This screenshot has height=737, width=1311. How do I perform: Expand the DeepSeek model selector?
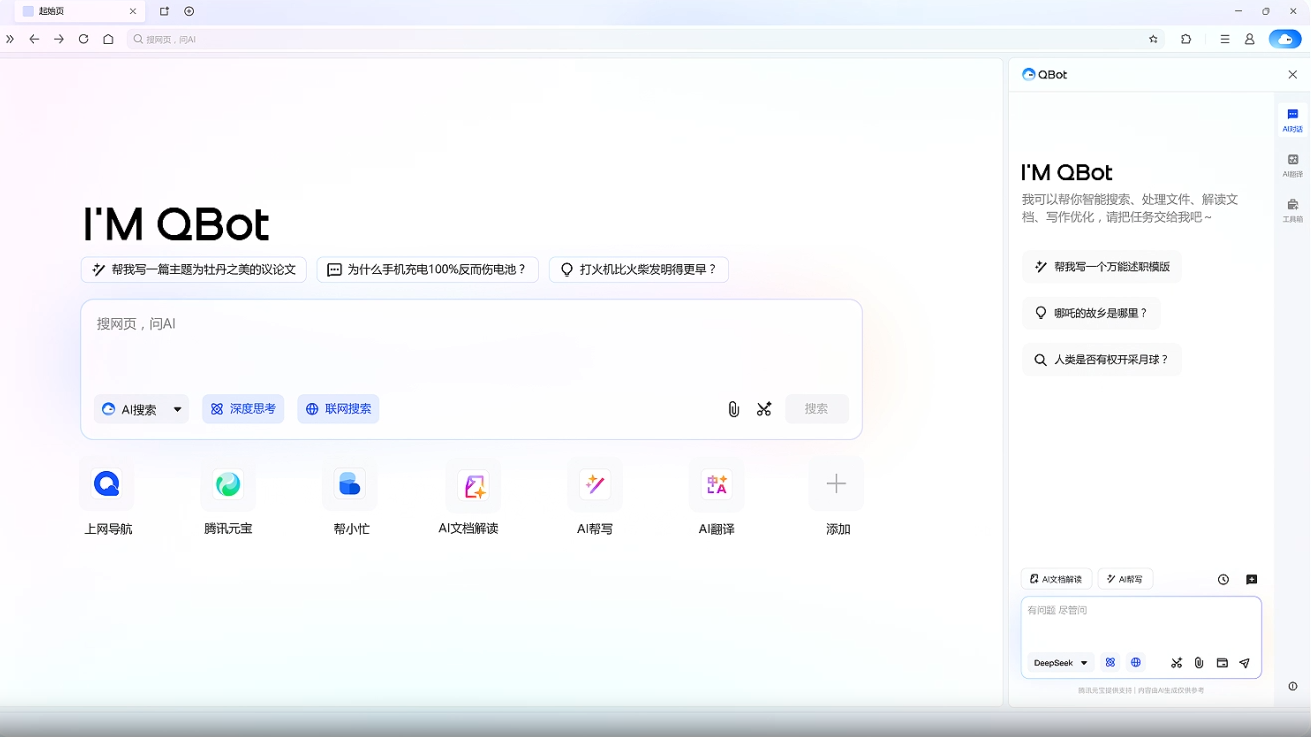(x=1059, y=662)
